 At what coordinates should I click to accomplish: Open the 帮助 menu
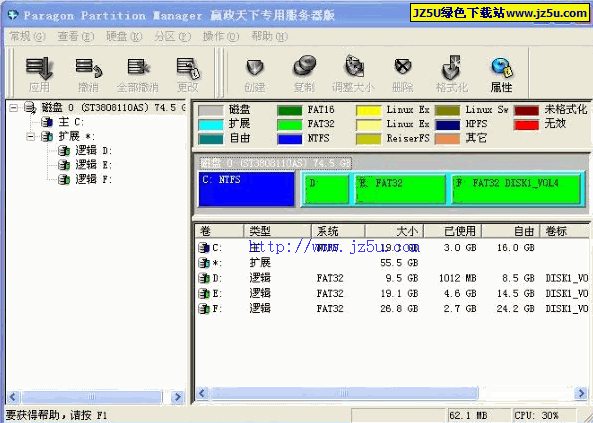tap(269, 37)
